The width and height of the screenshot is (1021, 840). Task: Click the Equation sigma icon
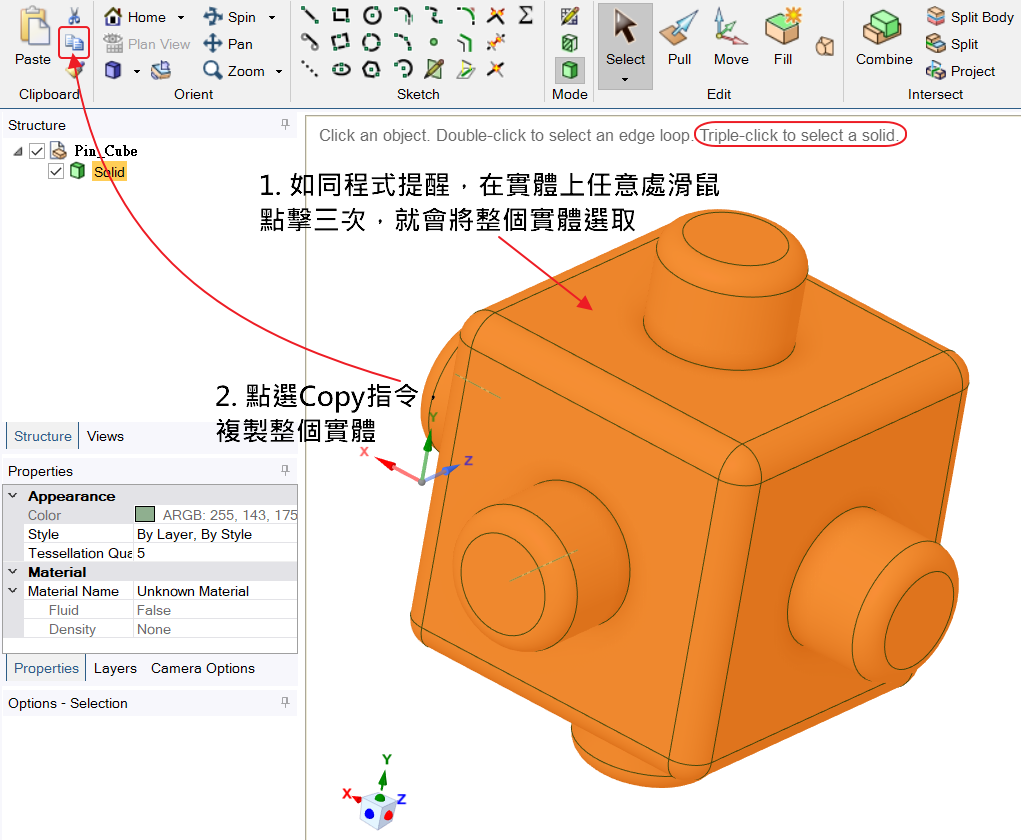click(x=526, y=15)
